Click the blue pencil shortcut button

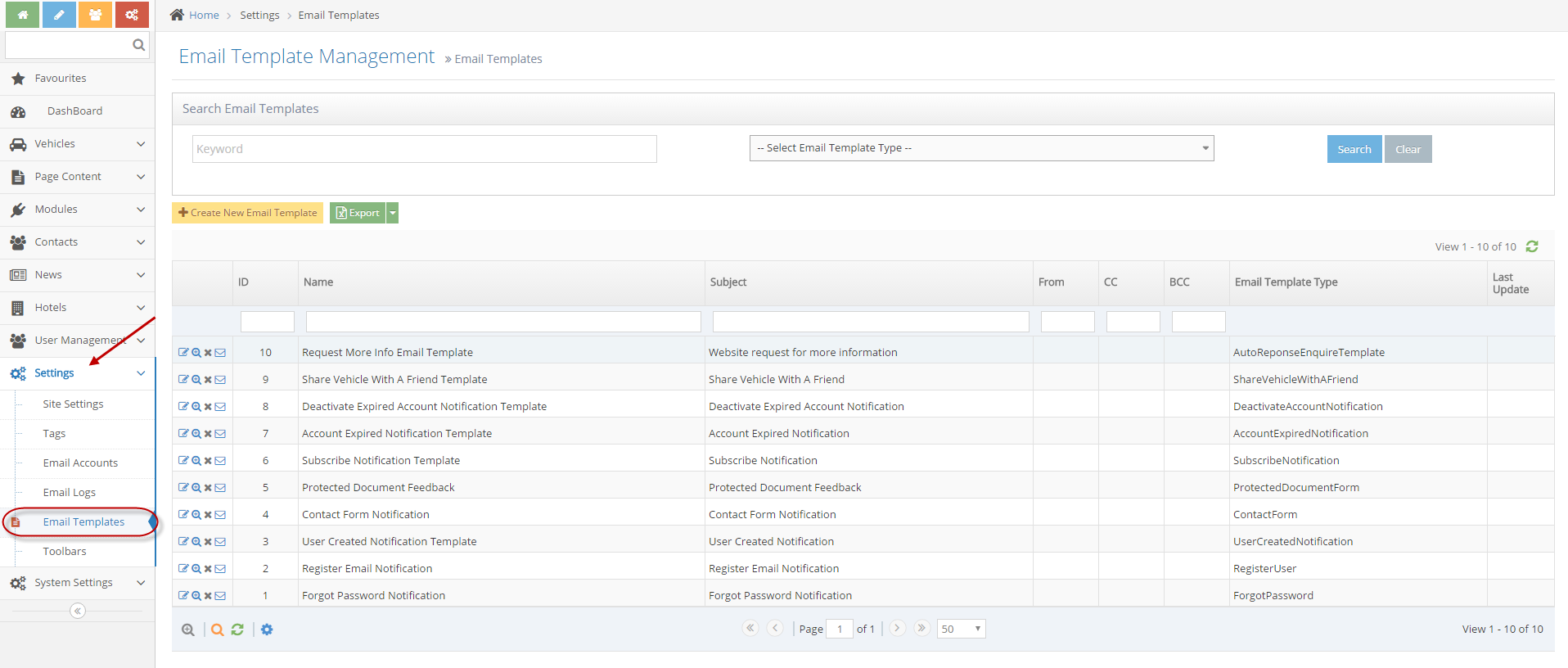click(x=59, y=15)
